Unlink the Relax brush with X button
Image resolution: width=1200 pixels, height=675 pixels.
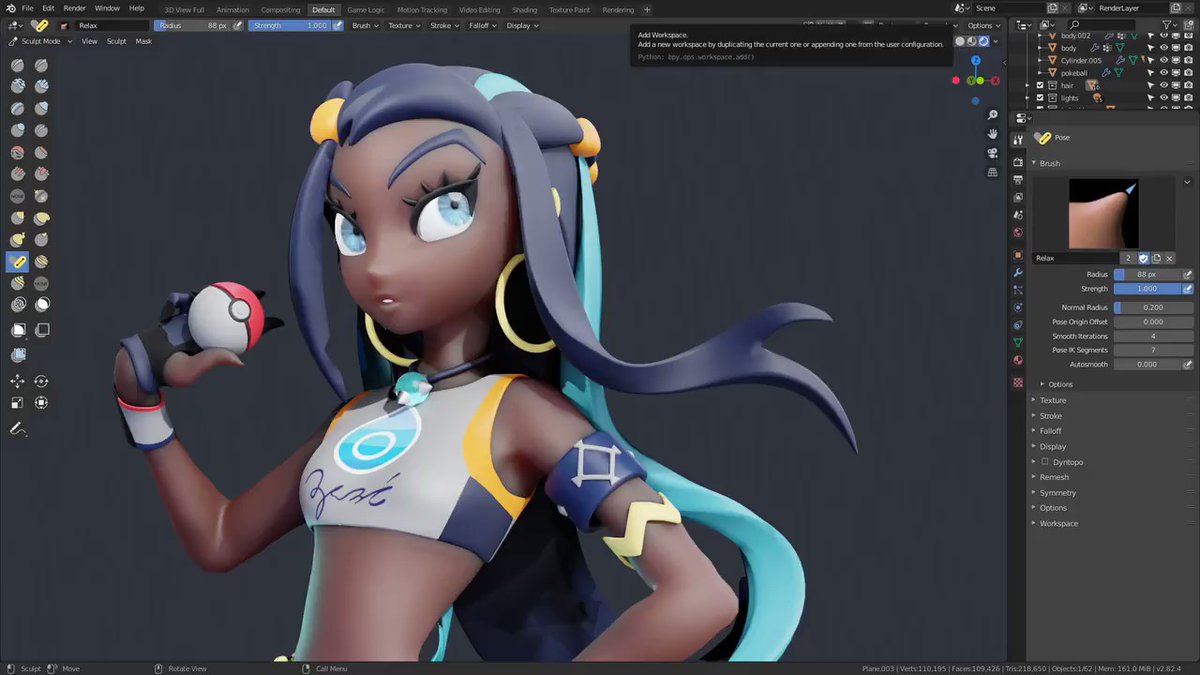(x=1169, y=258)
